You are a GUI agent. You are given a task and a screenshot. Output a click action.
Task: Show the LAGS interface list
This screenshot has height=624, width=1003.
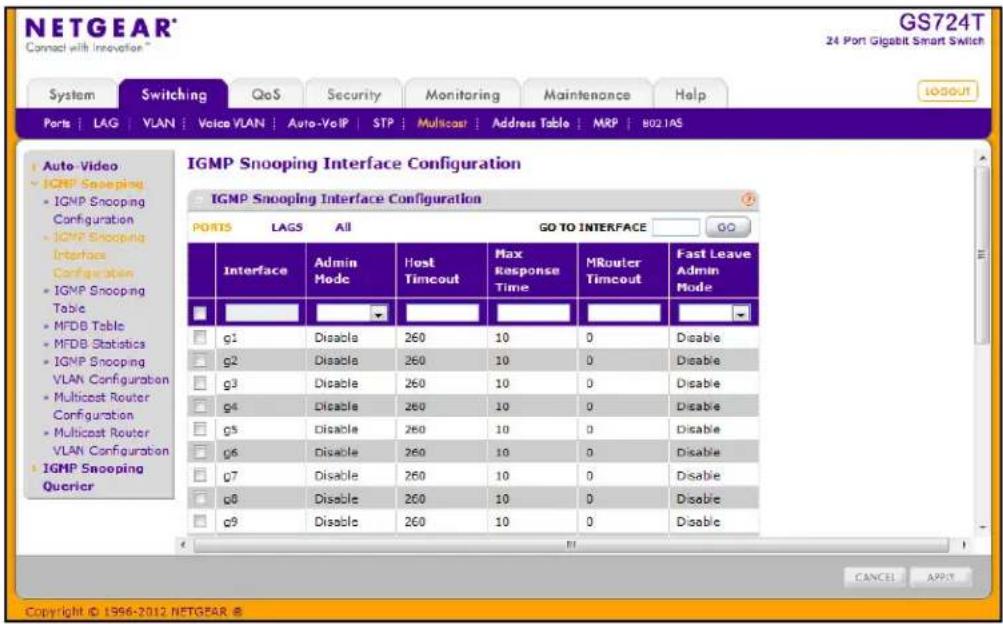tap(287, 228)
